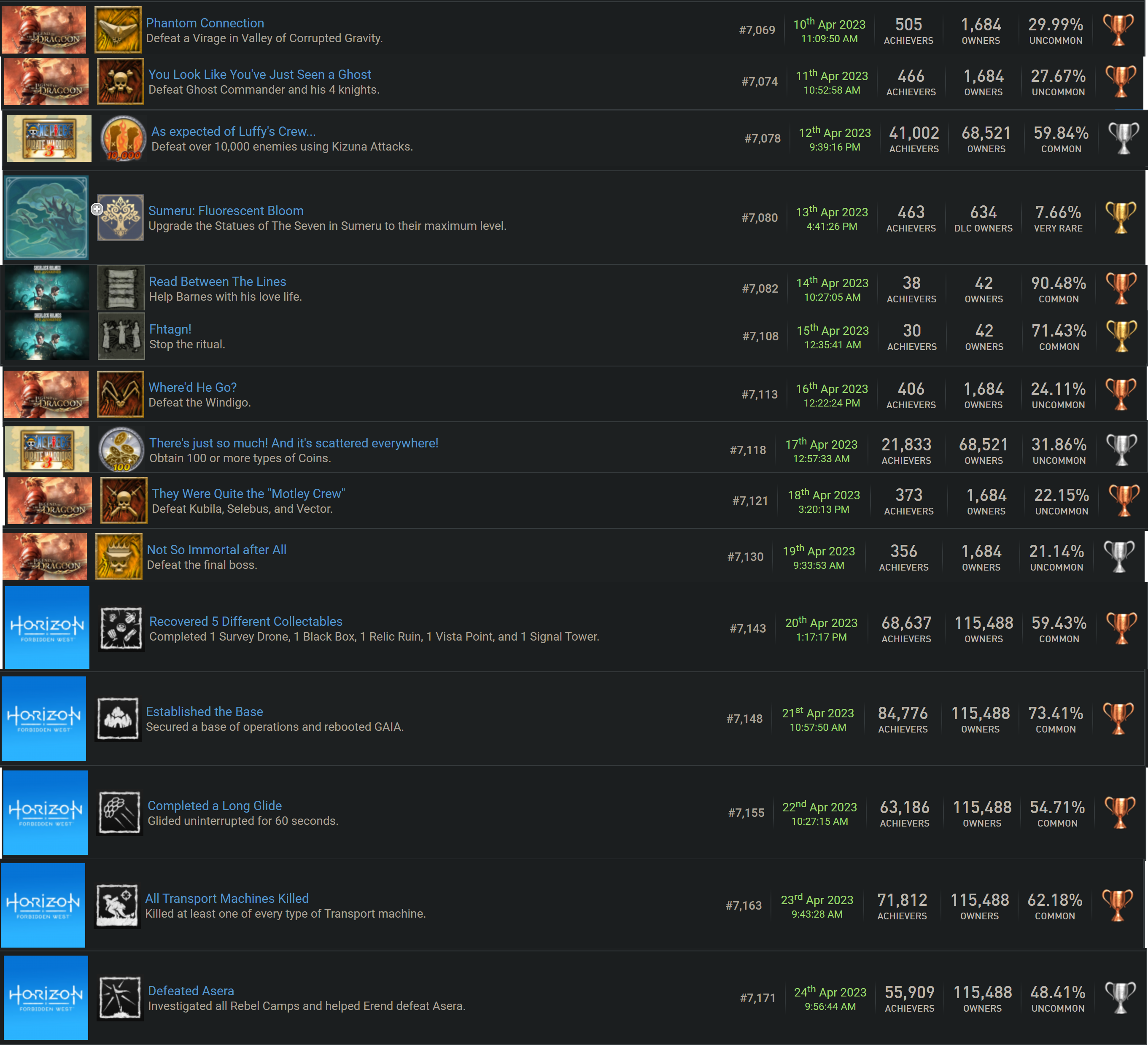
Task: Expand the plus badge on Sumeru trophy
Action: click(97, 209)
